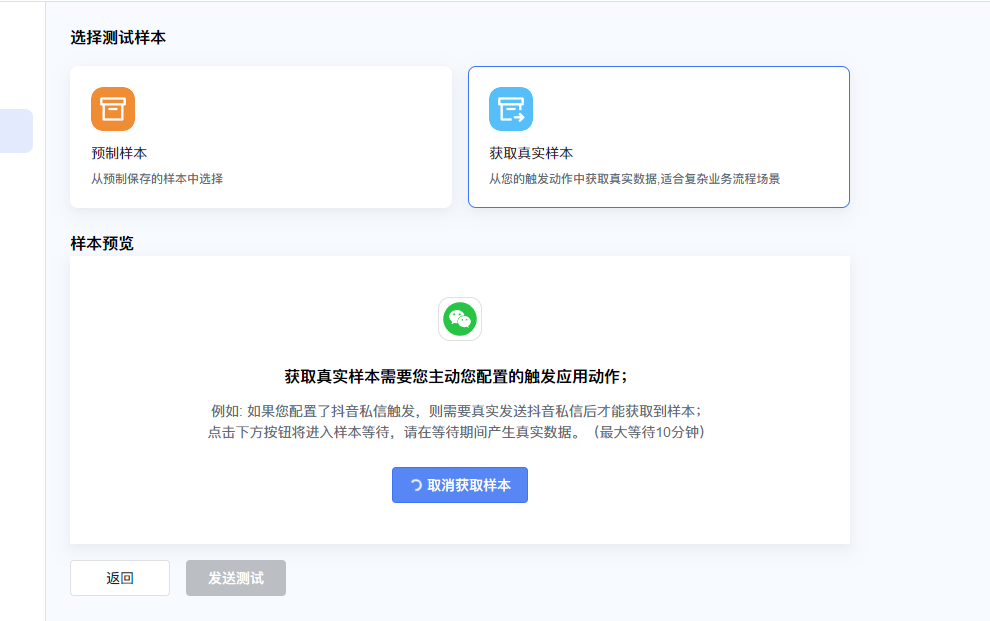Go back using the 返回 button
This screenshot has height=621, width=990.
[120, 578]
